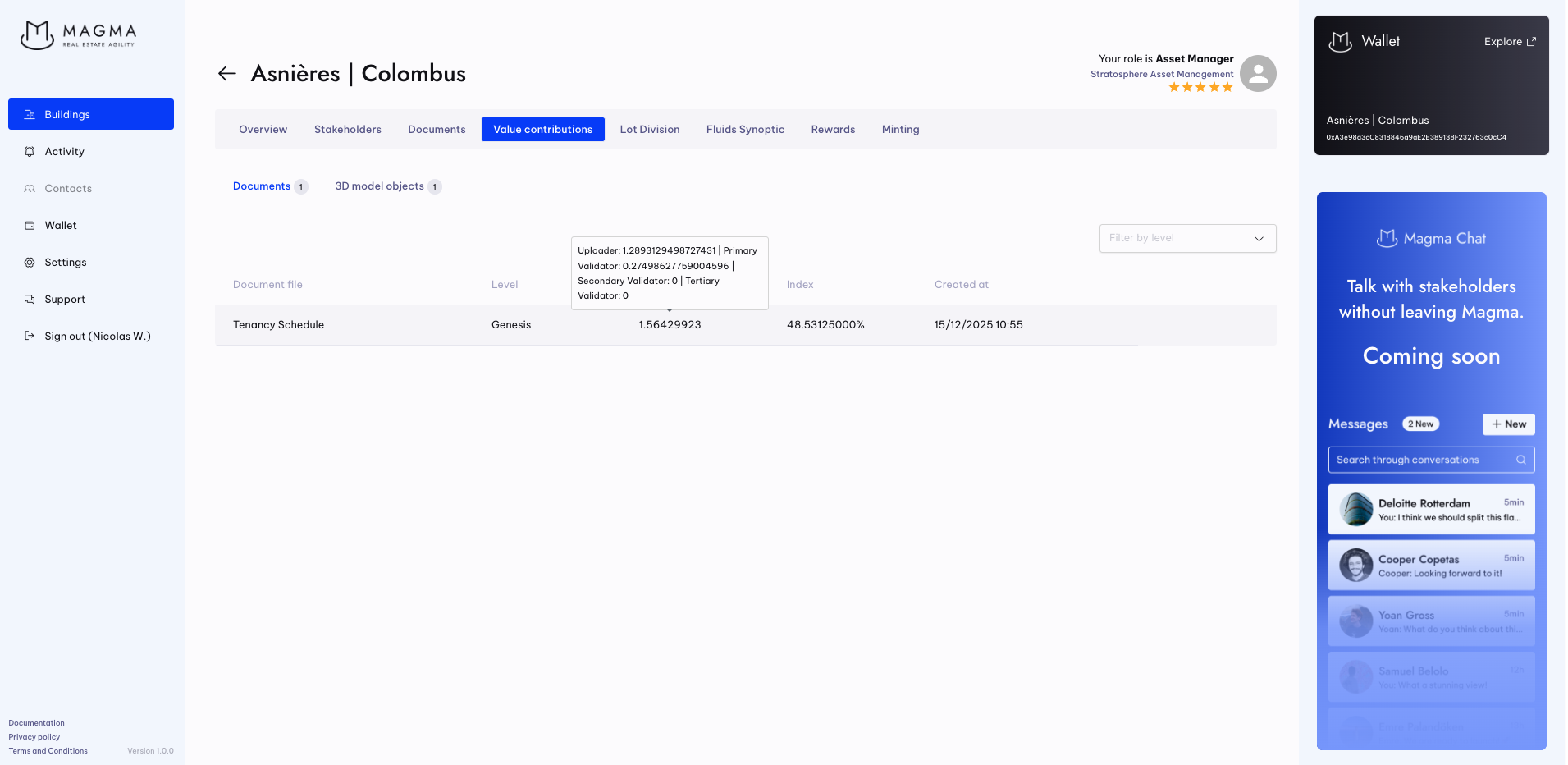1568x765 pixels.
Task: Click the magnifier icon in conversation search
Action: [1521, 460]
